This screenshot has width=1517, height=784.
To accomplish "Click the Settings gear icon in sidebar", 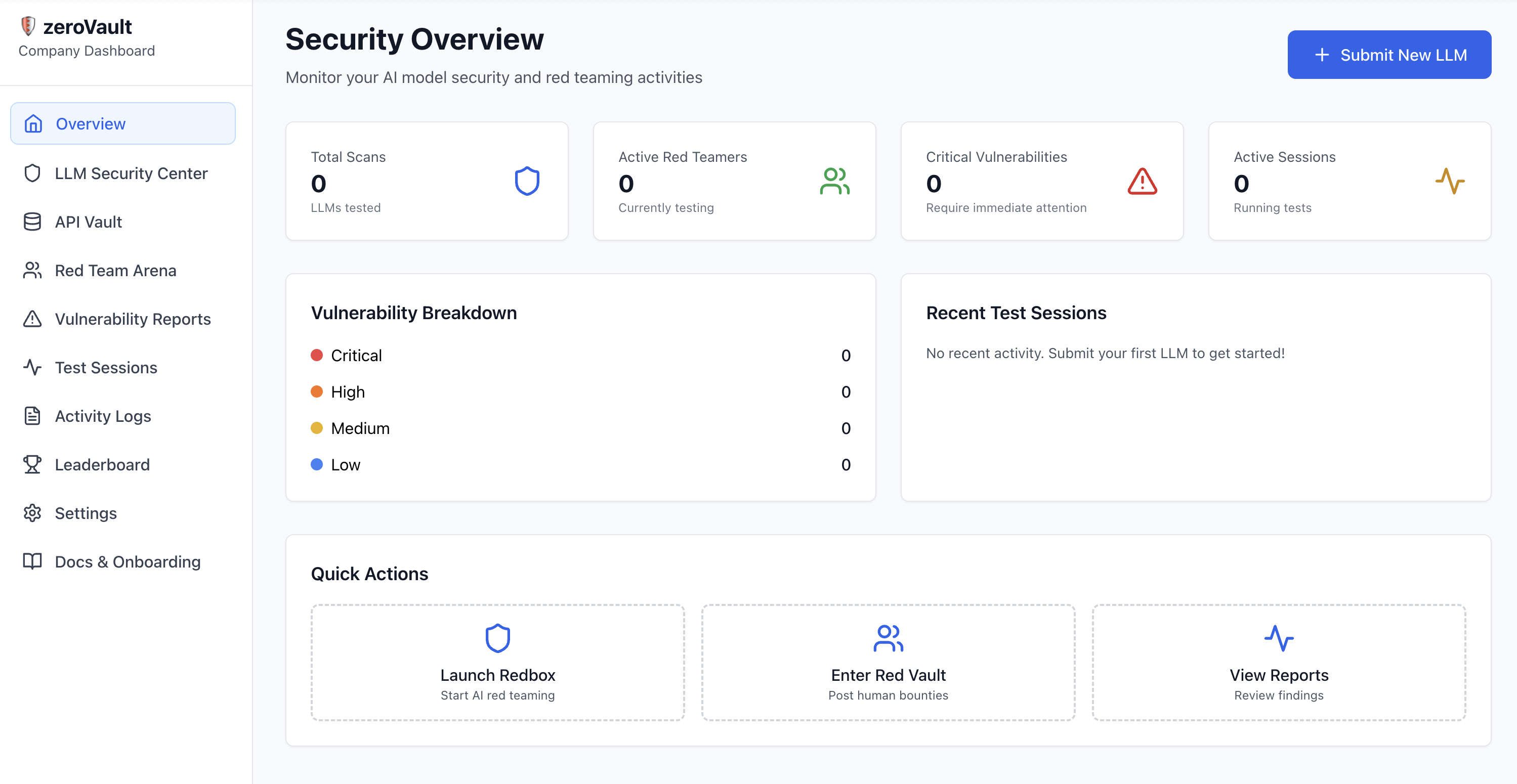I will coord(32,513).
